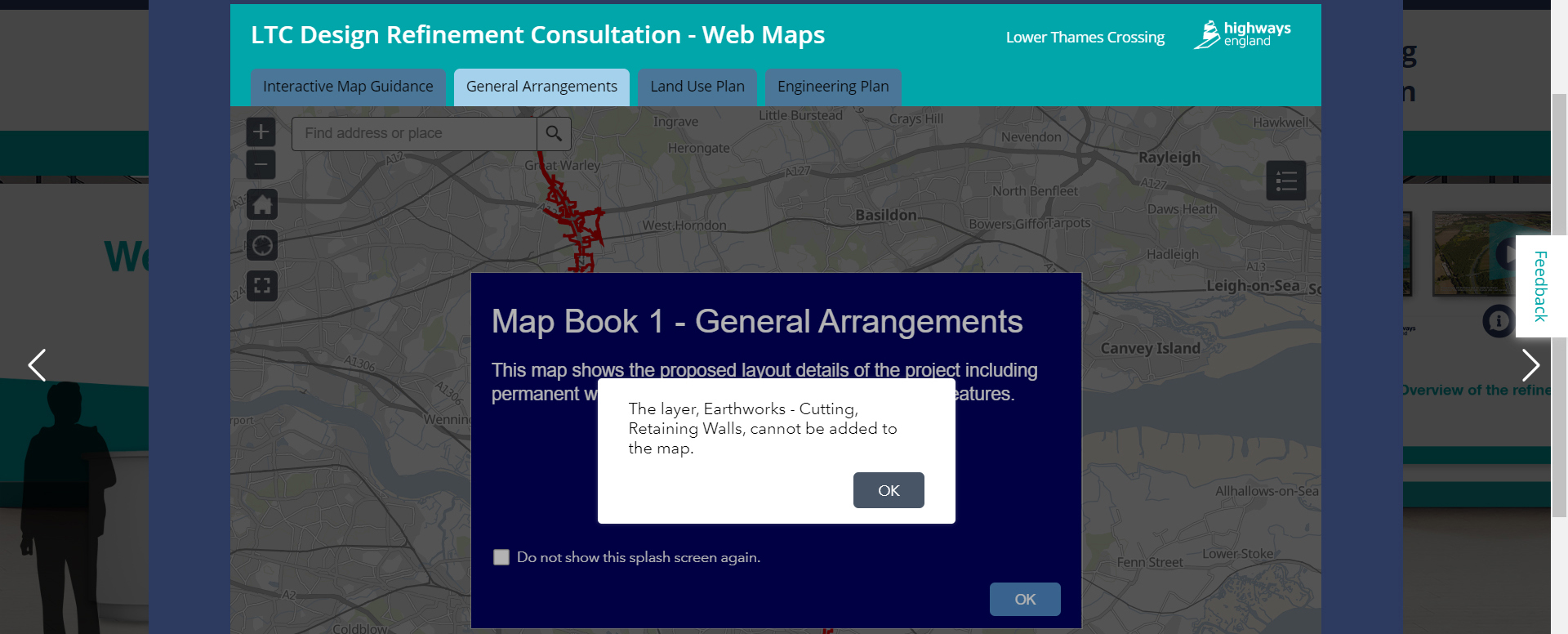Go to next slide arrow
The height and width of the screenshot is (634, 1568).
tap(1530, 365)
